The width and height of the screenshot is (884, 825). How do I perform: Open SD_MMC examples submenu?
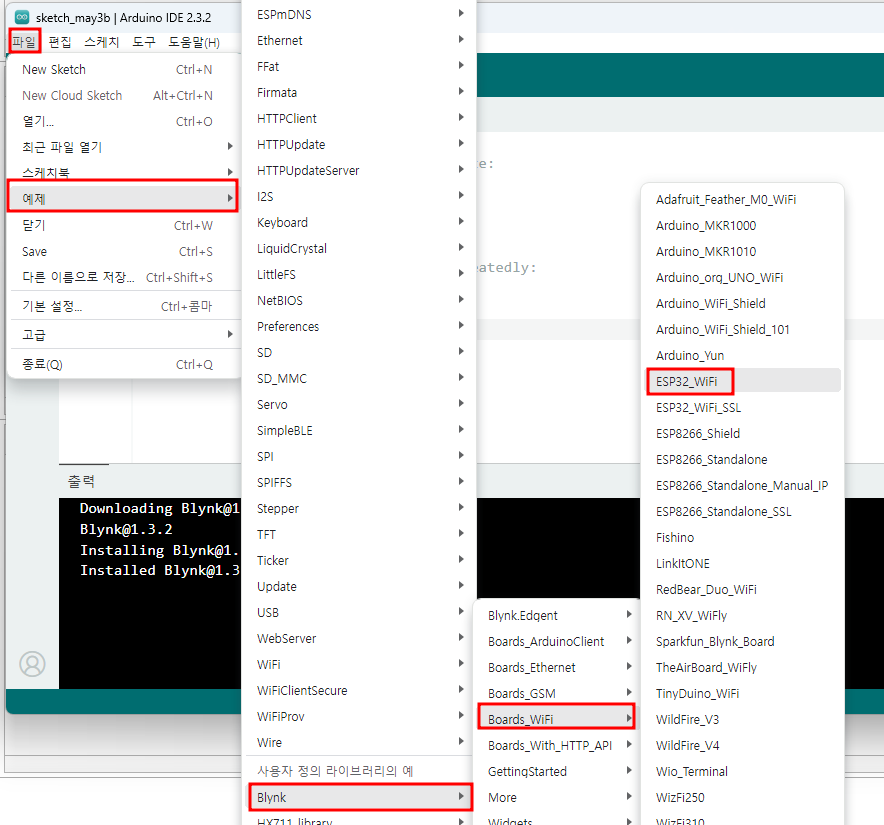coord(360,378)
